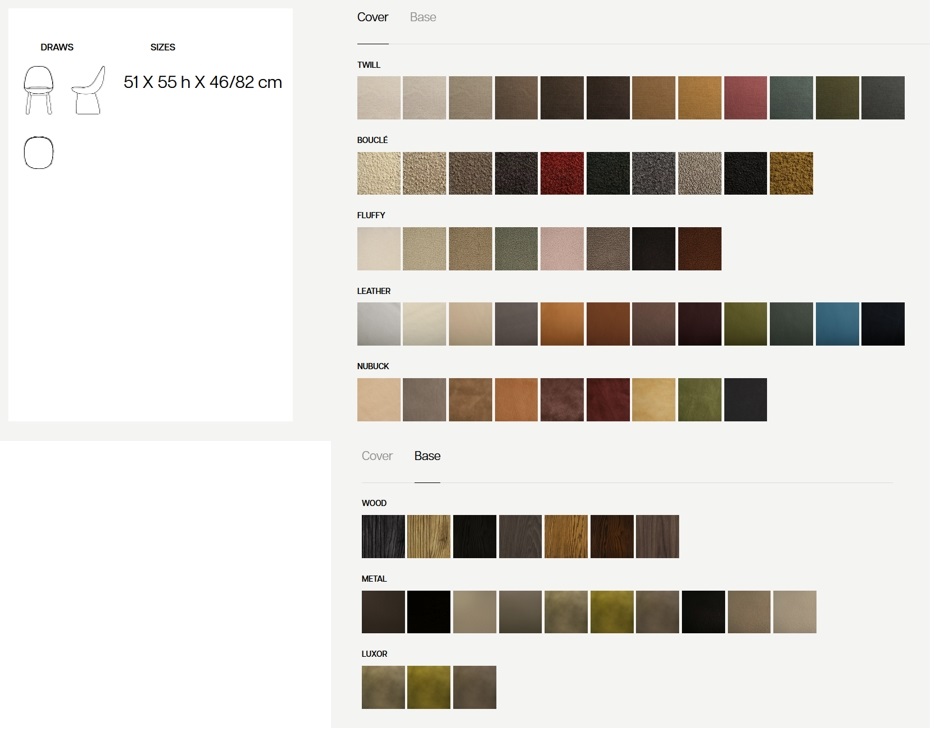Choose the first dark Wood swatch
This screenshot has width=938, height=738.
[x=383, y=536]
